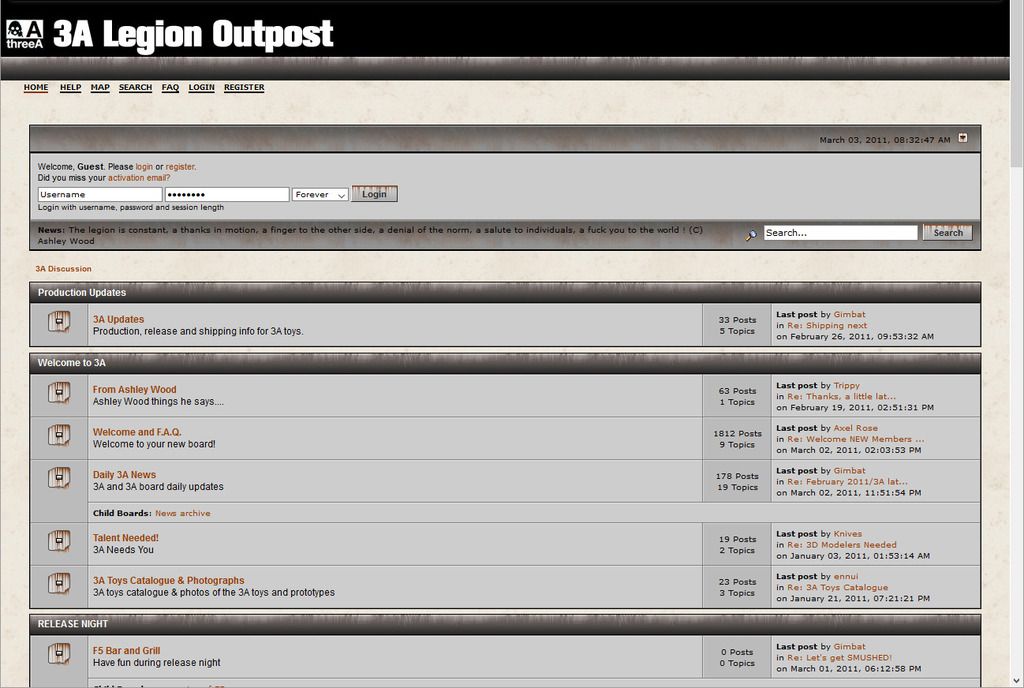This screenshot has width=1024, height=688.
Task: Click the magnifier icon beside the search box
Action: (x=751, y=234)
